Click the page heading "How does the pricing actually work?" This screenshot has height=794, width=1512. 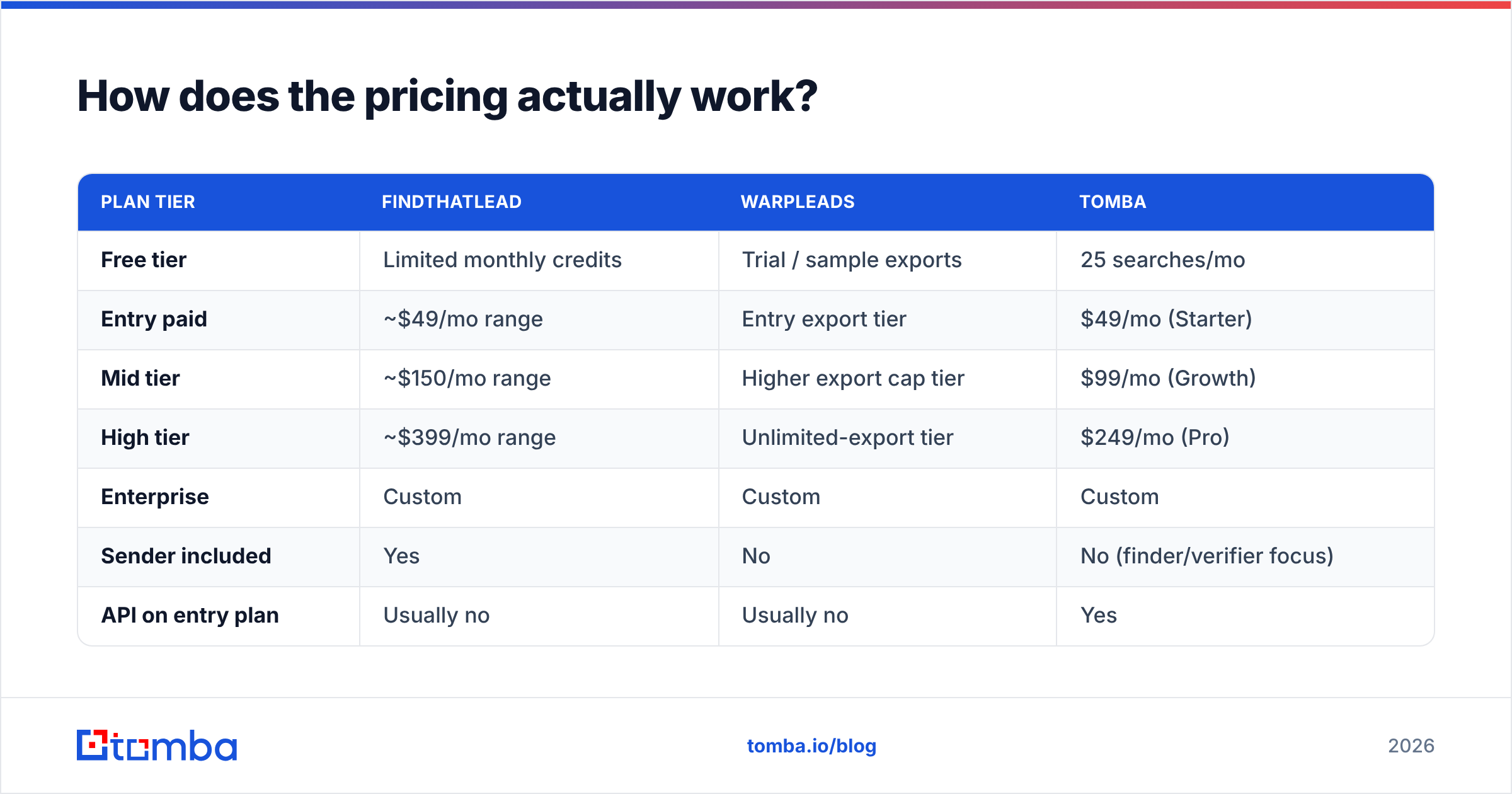click(447, 96)
